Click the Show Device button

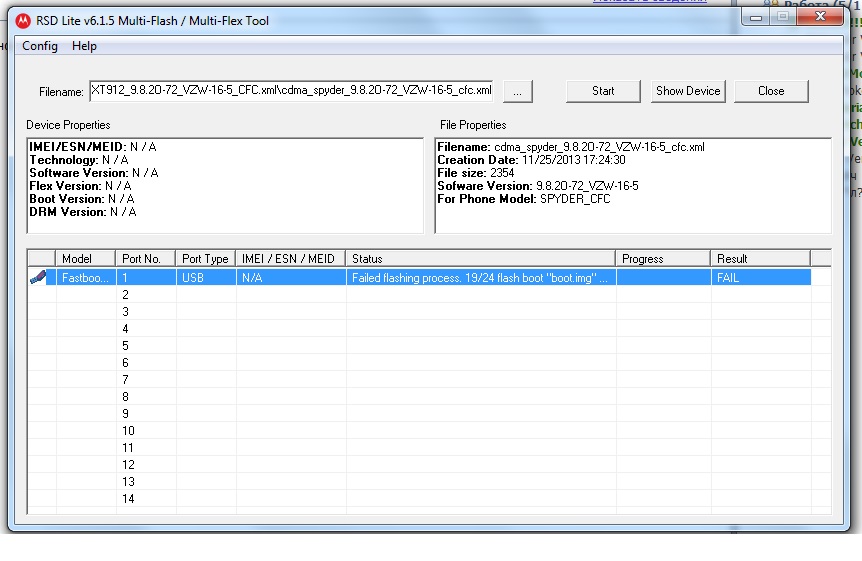[x=688, y=91]
